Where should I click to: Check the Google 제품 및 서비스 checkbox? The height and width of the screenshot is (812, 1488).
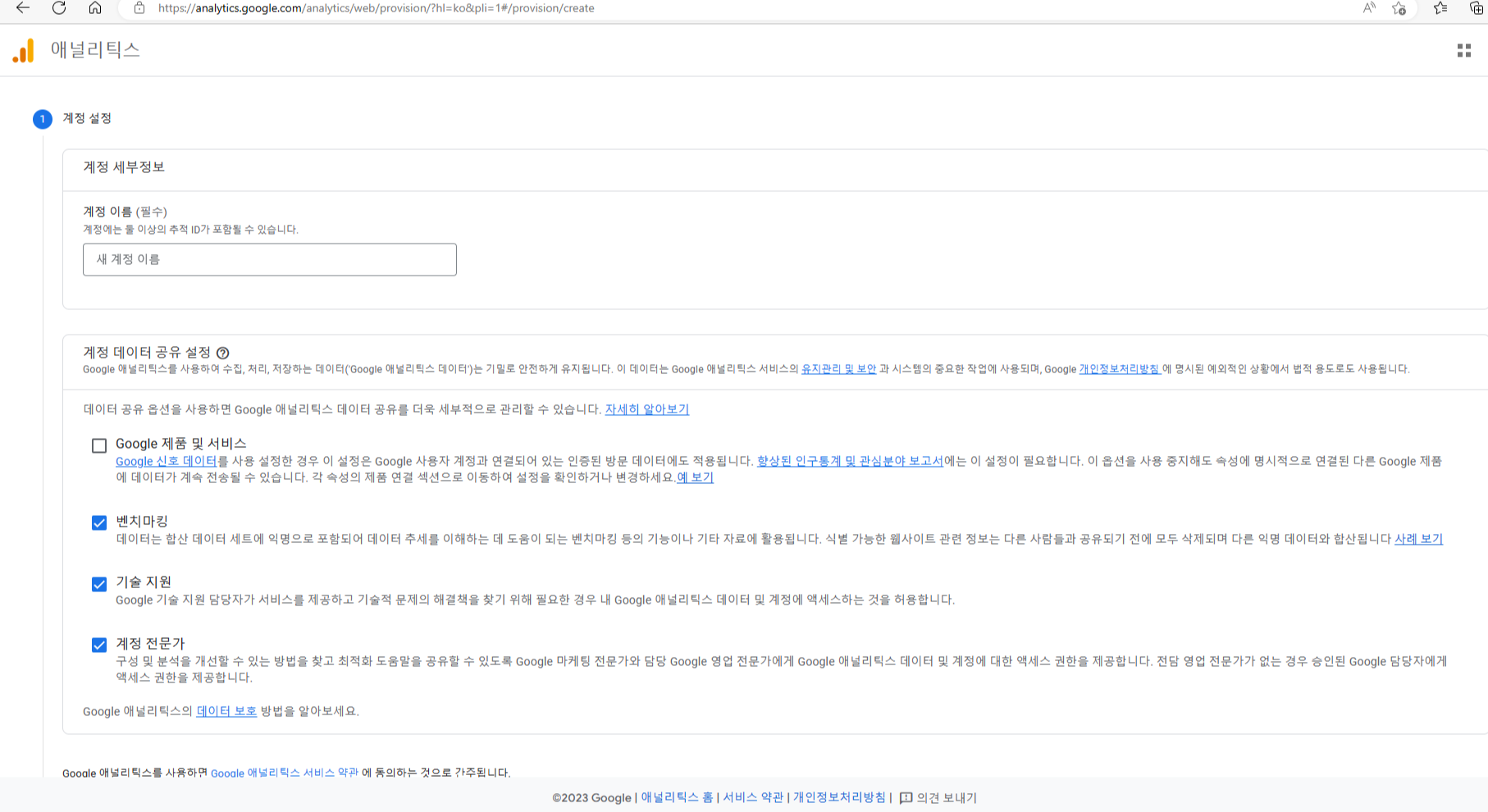(99, 445)
